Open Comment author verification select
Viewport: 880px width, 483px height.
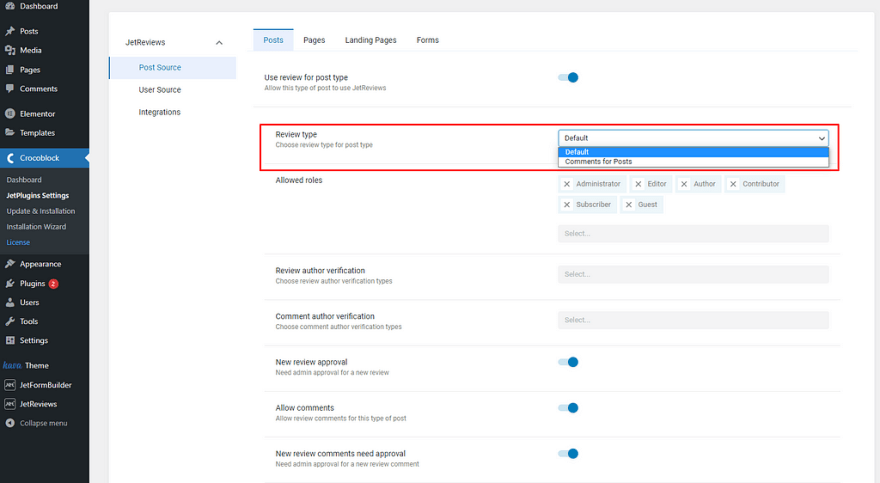[693, 320]
